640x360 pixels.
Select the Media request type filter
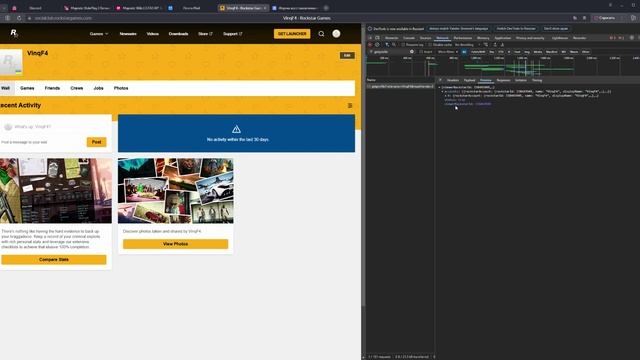pyautogui.click(x=538, y=52)
